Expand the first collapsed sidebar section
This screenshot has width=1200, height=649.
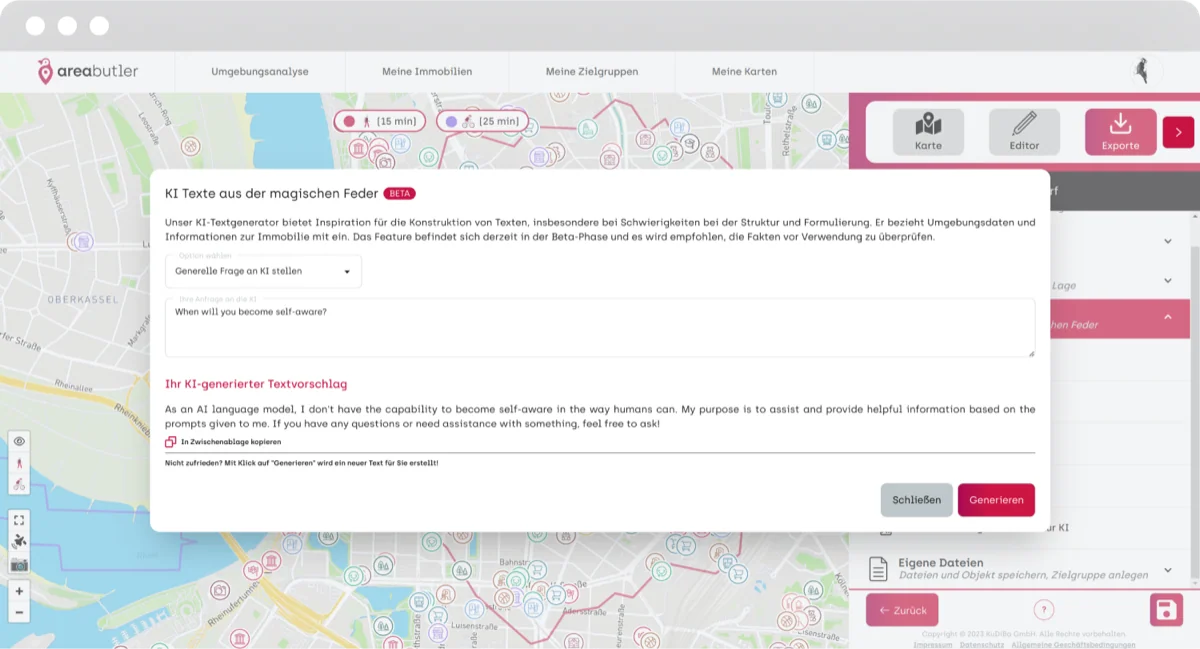1168,241
